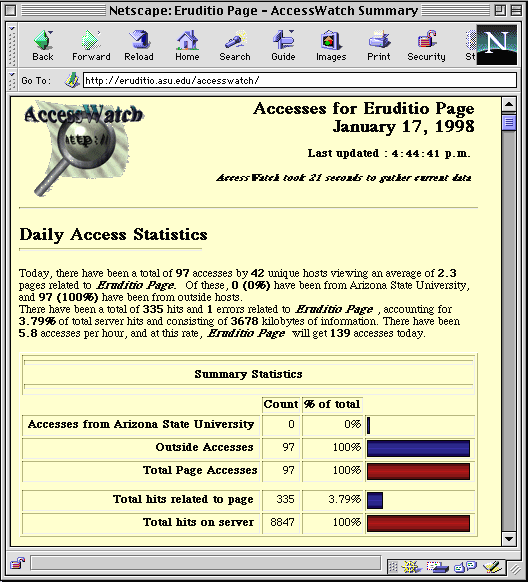Open Navigator from the component bar
The height and width of the screenshot is (583, 529).
(x=411, y=567)
